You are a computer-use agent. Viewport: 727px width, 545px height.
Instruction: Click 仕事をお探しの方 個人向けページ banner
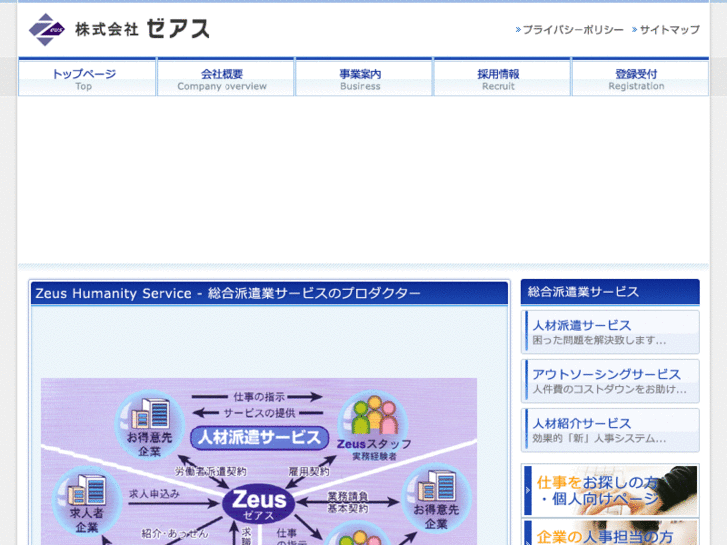click(x=610, y=491)
